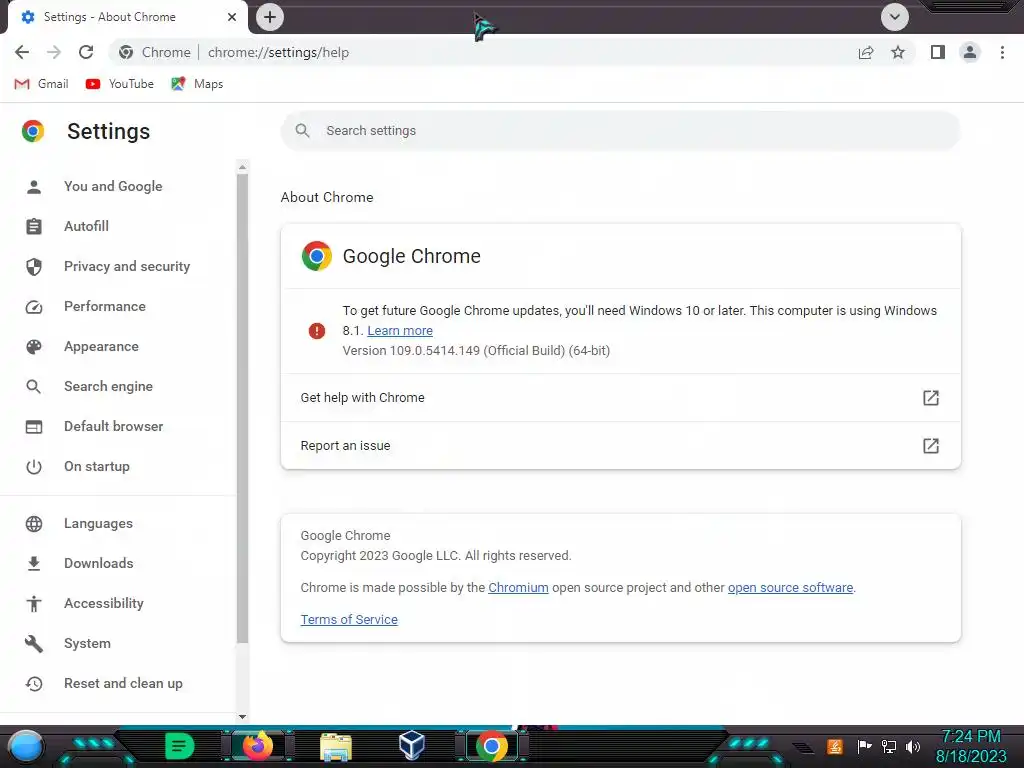Image resolution: width=1024 pixels, height=768 pixels.
Task: Open You and Google settings
Action: (x=113, y=186)
